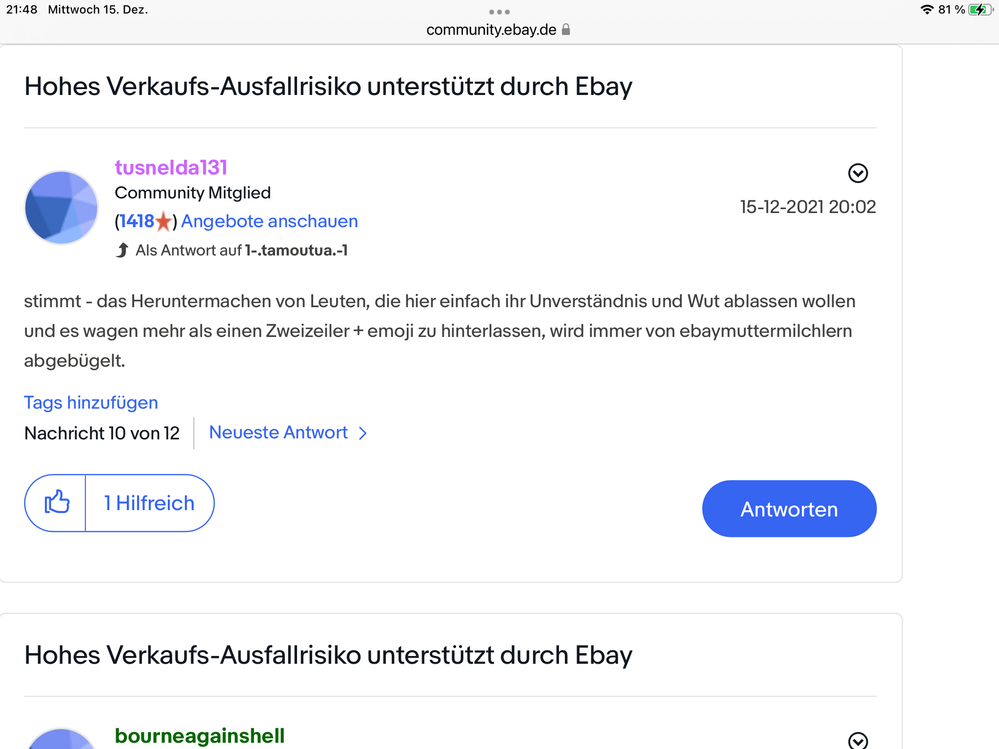Open Angebote anschauen link
Viewport: 999px width, 749px height.
(x=269, y=221)
